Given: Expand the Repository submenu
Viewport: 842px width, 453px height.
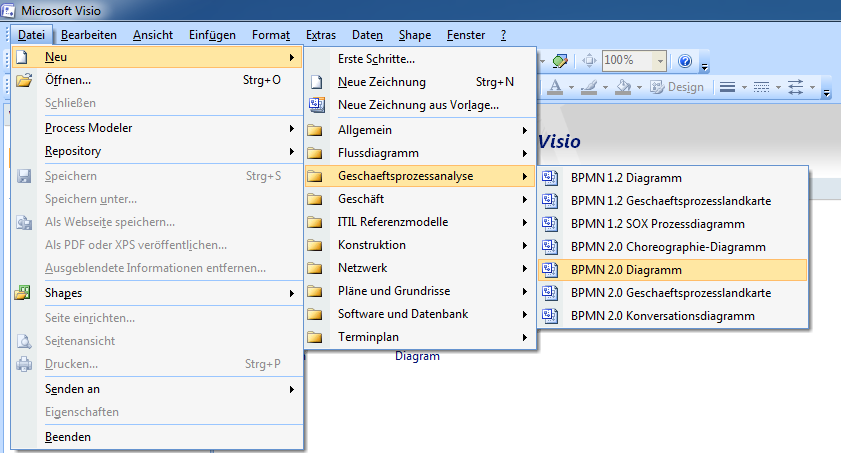Looking at the screenshot, I should tap(157, 151).
